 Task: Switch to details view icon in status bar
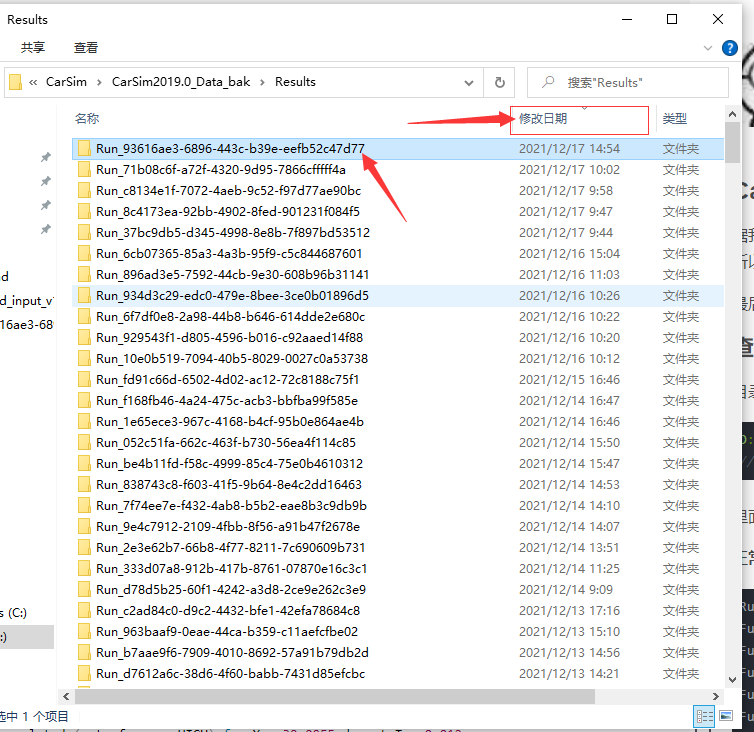(x=704, y=717)
